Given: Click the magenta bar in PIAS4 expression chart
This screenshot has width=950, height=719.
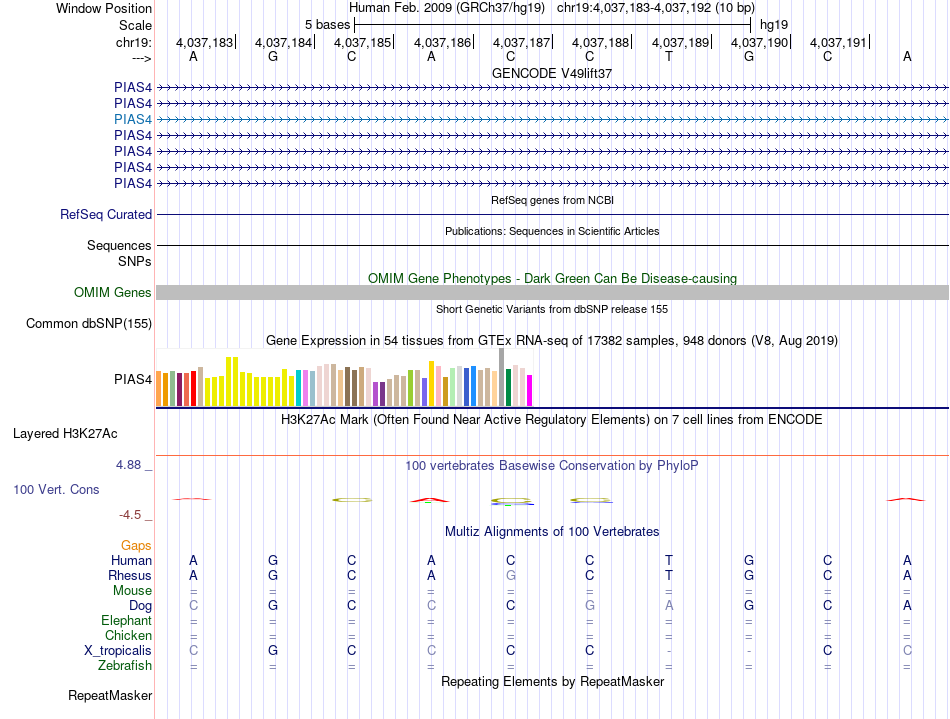Looking at the screenshot, I should (x=530, y=390).
